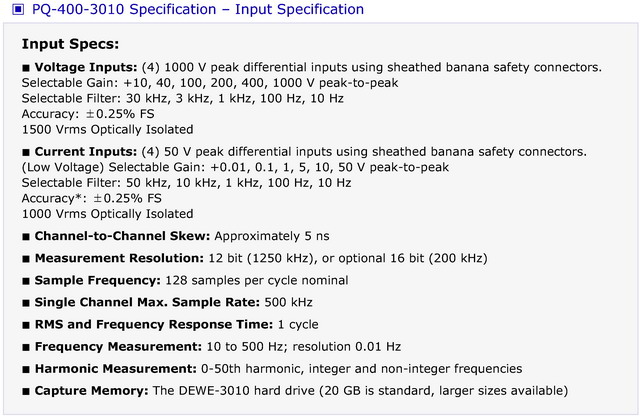Click the Input Specs heading

pyautogui.click(x=70, y=44)
